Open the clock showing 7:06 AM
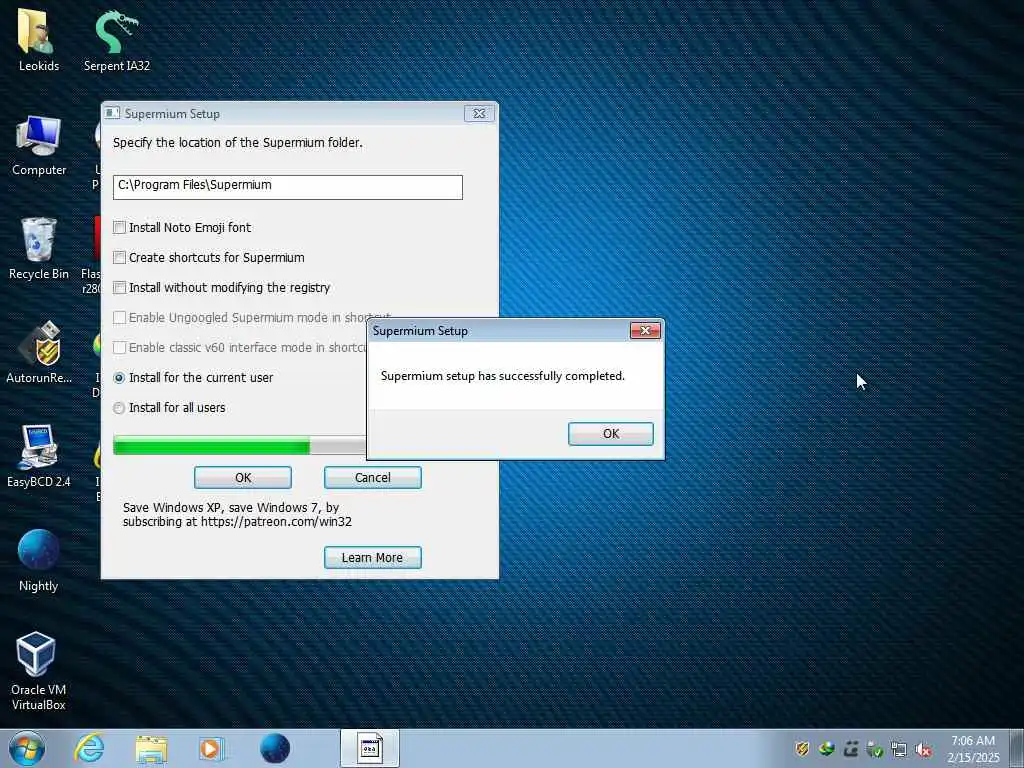 pos(973,748)
